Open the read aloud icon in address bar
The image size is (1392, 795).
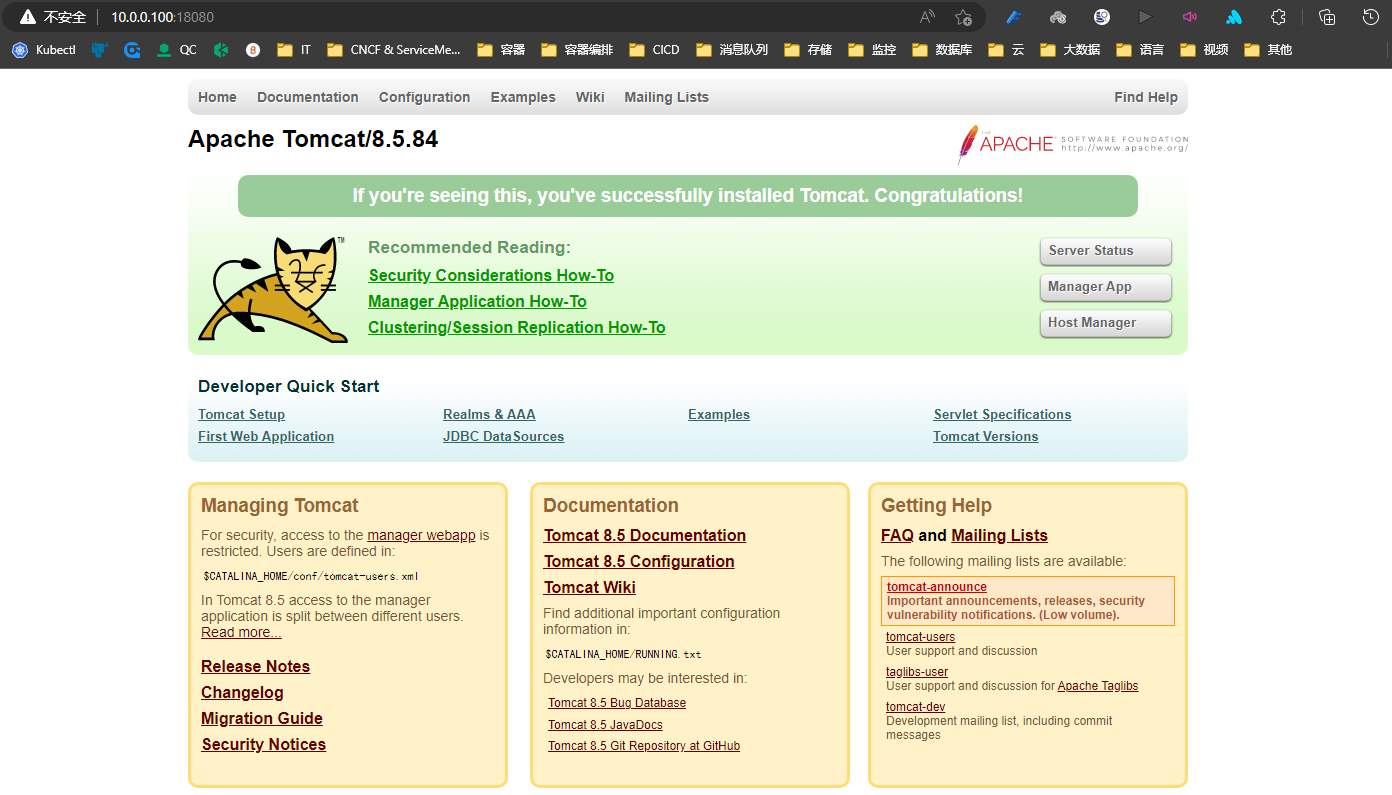pos(927,17)
